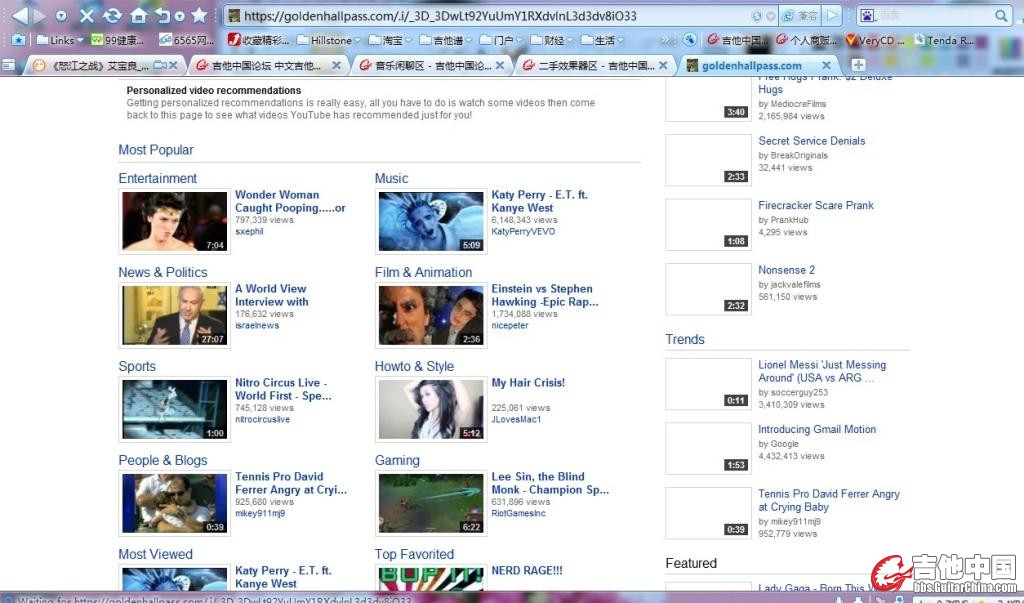The height and width of the screenshot is (603, 1024).
Task: Click the go arrow at address bar end
Action: tap(832, 16)
